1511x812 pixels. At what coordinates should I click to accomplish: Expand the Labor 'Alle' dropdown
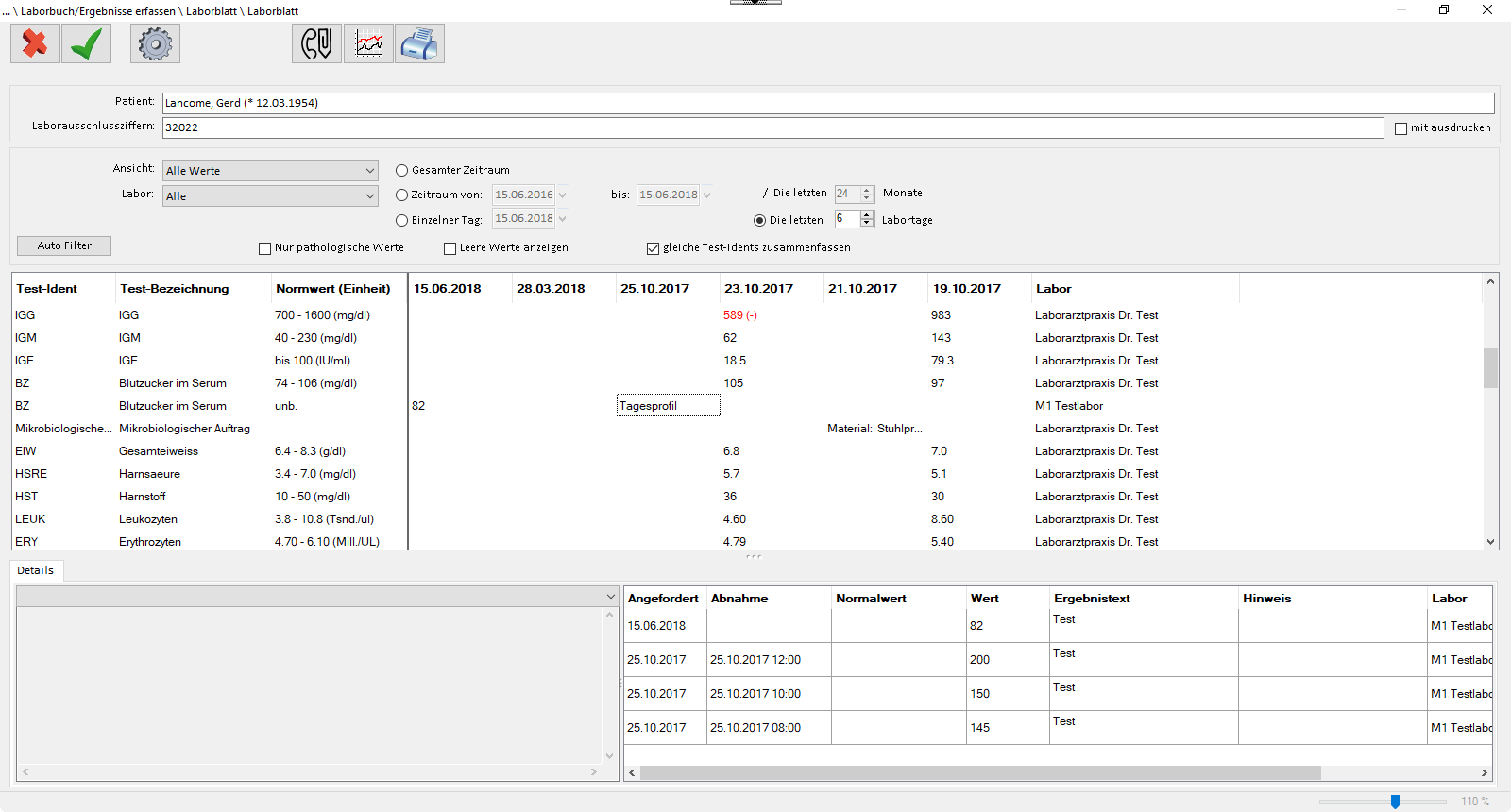(x=270, y=196)
